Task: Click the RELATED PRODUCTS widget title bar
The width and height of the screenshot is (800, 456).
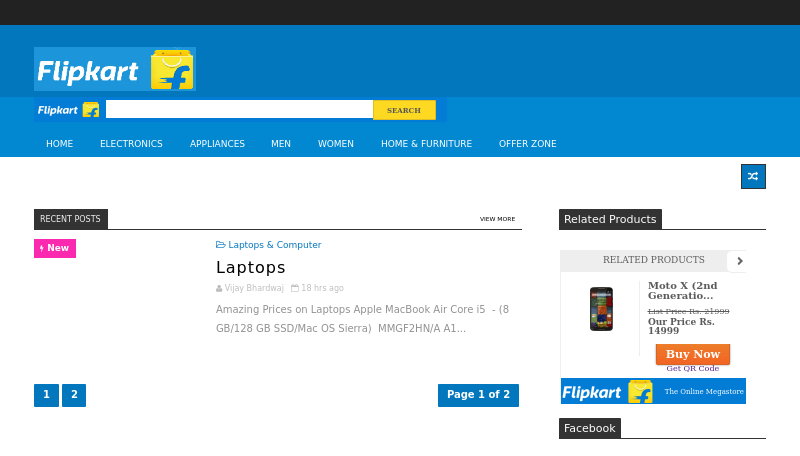Action: pyautogui.click(x=653, y=260)
